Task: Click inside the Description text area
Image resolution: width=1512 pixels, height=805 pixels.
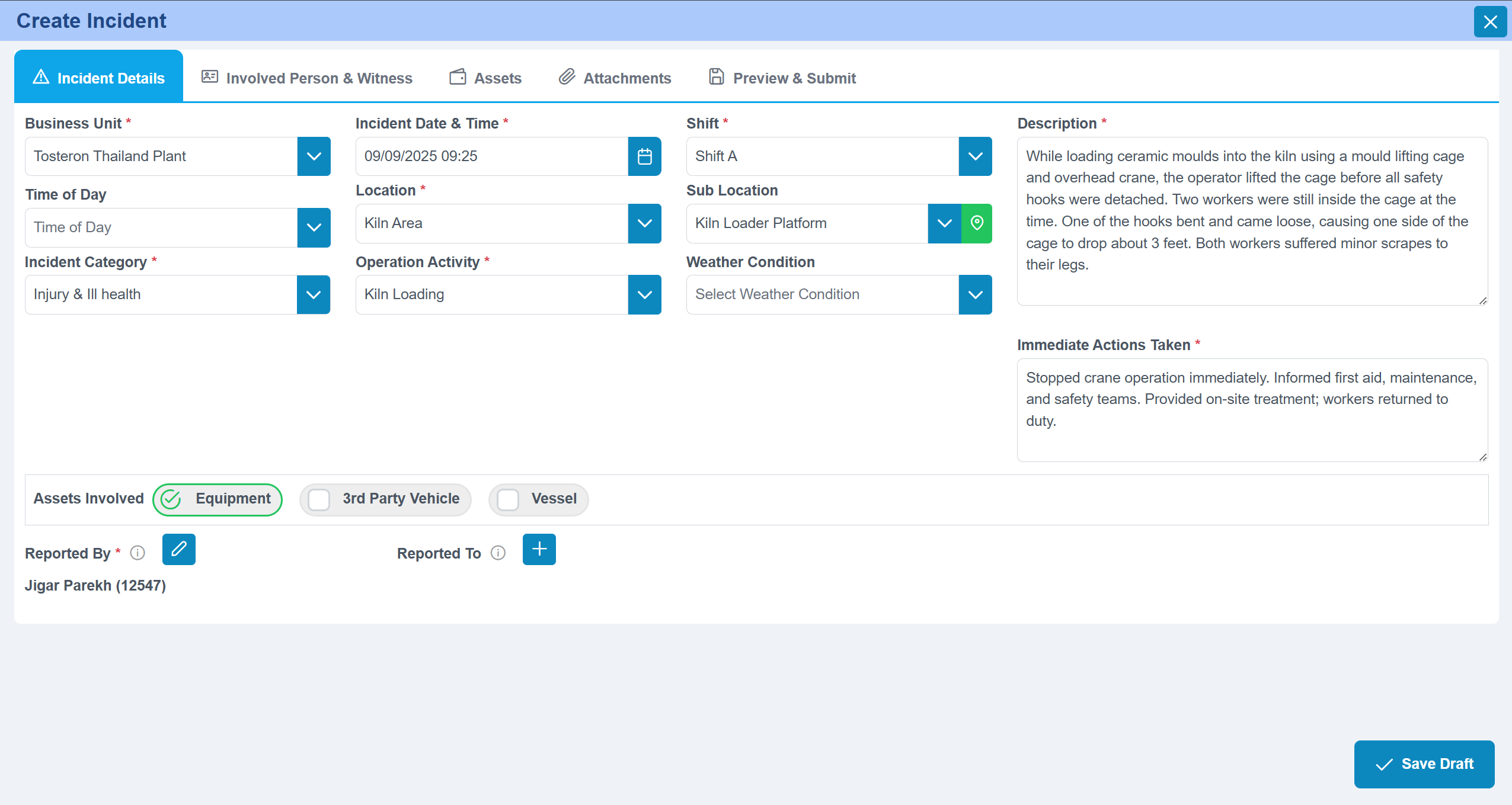Action: (x=1251, y=221)
